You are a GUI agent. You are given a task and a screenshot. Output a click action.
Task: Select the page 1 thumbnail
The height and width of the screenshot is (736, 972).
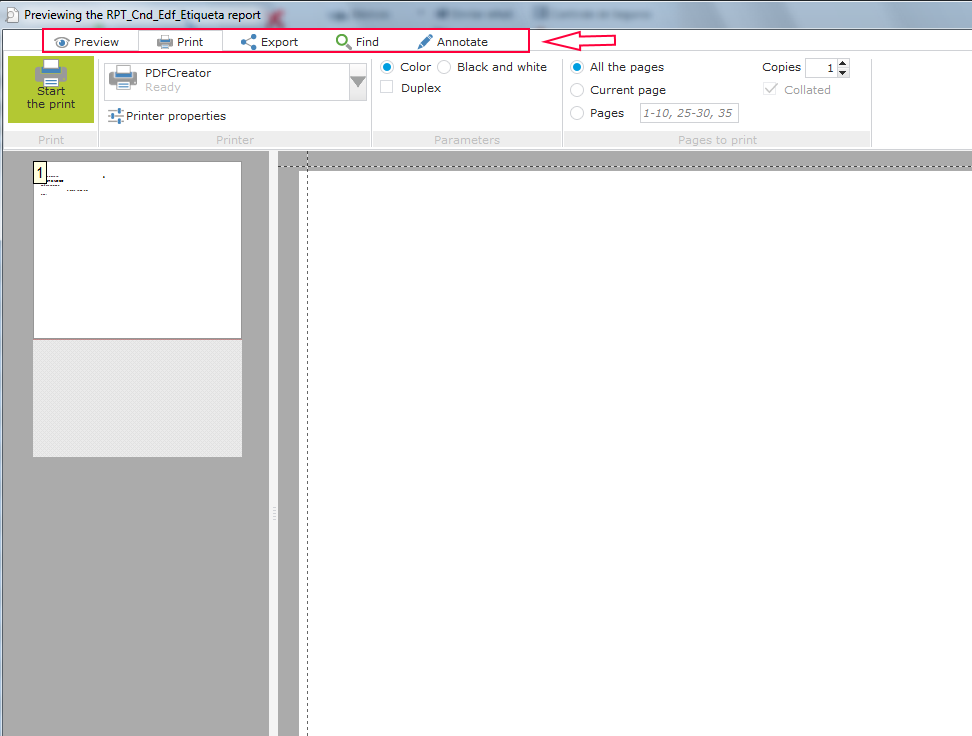pos(137,250)
